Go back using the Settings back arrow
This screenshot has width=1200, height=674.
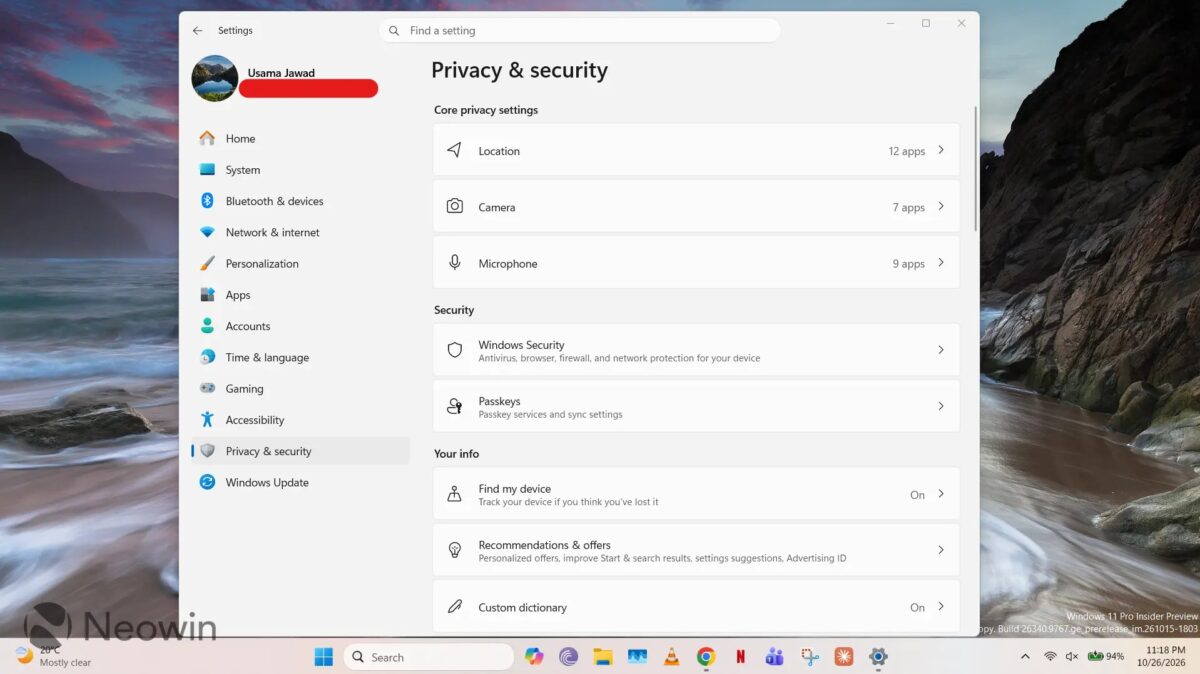point(197,31)
